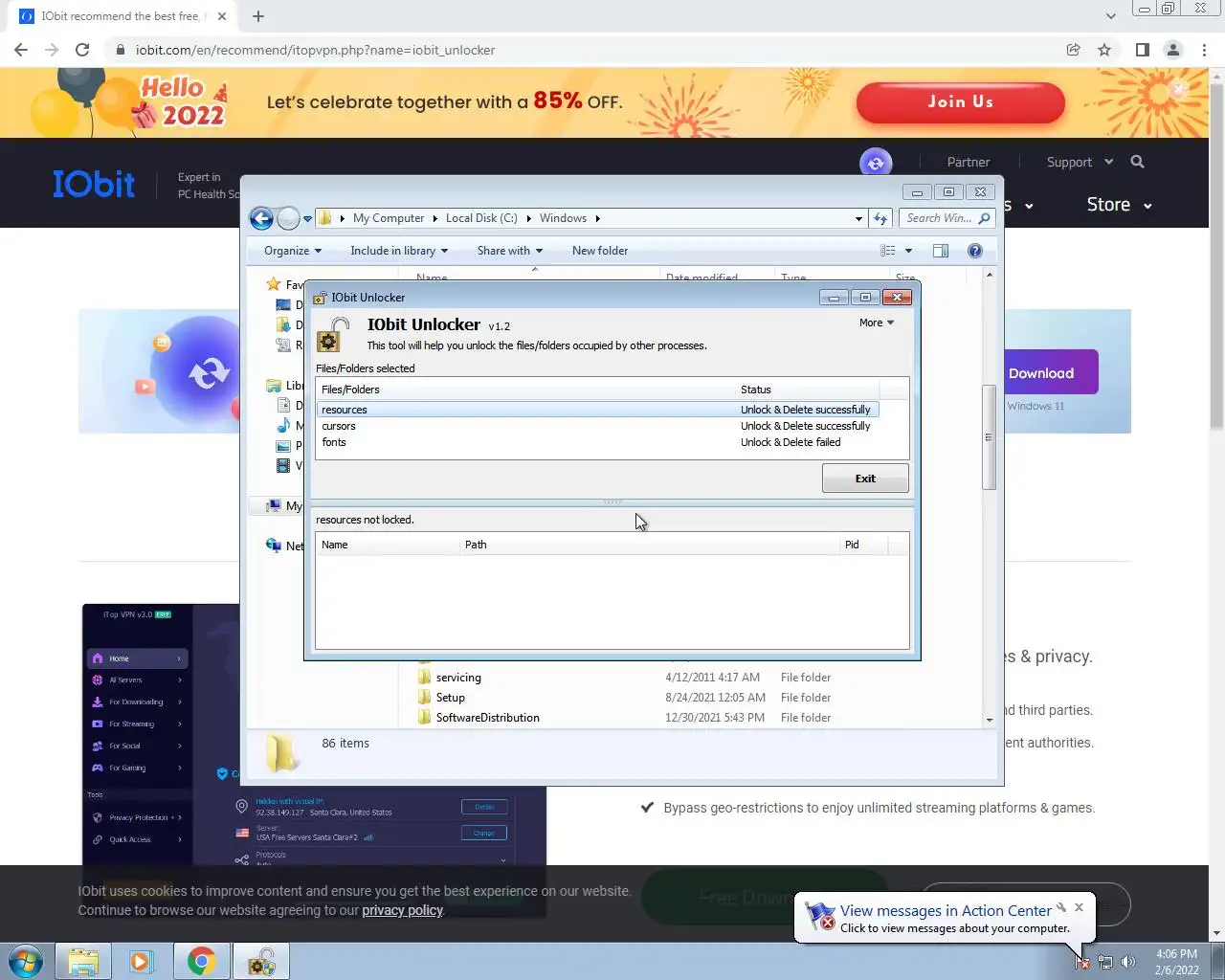Open Explorer help icon
The height and width of the screenshot is (980, 1225).
point(975,251)
